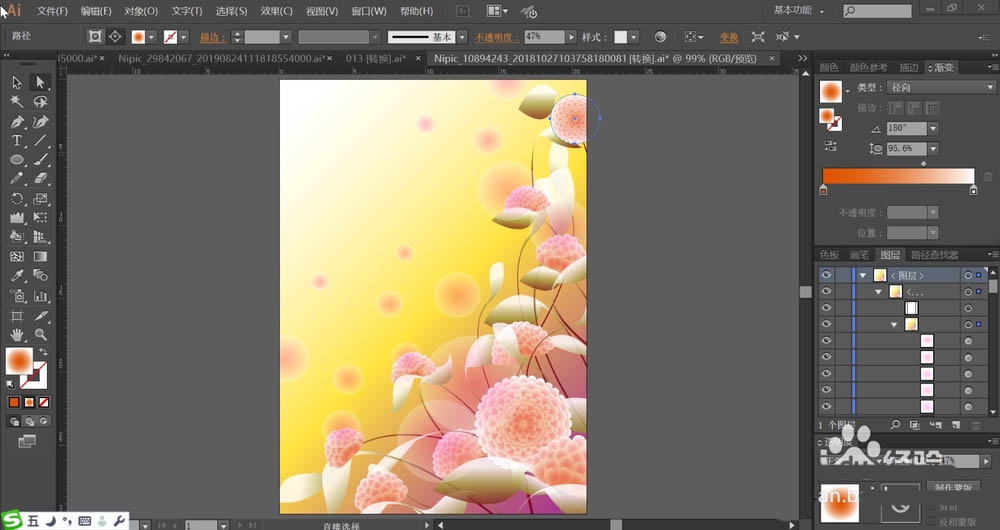Click the locate object magnifier in Layers panel
Image resolution: width=1000 pixels, height=530 pixels.
click(x=895, y=425)
